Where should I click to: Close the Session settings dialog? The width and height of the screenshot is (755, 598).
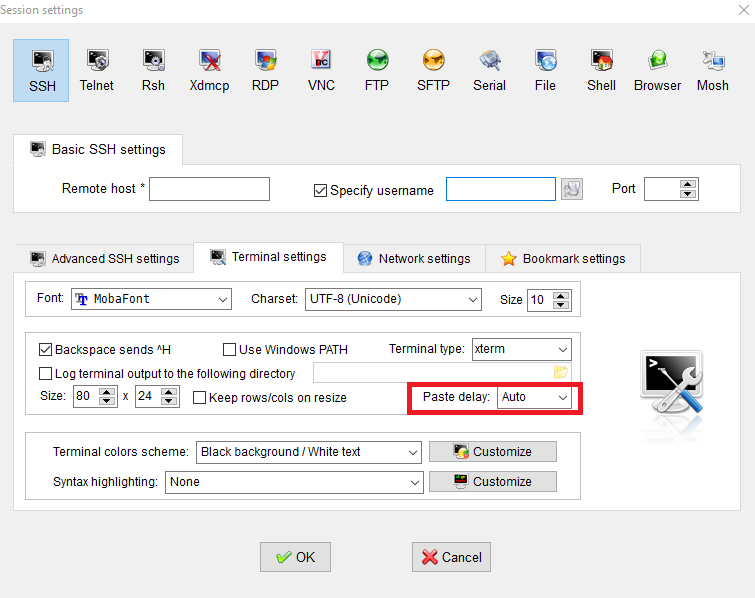tap(743, 10)
